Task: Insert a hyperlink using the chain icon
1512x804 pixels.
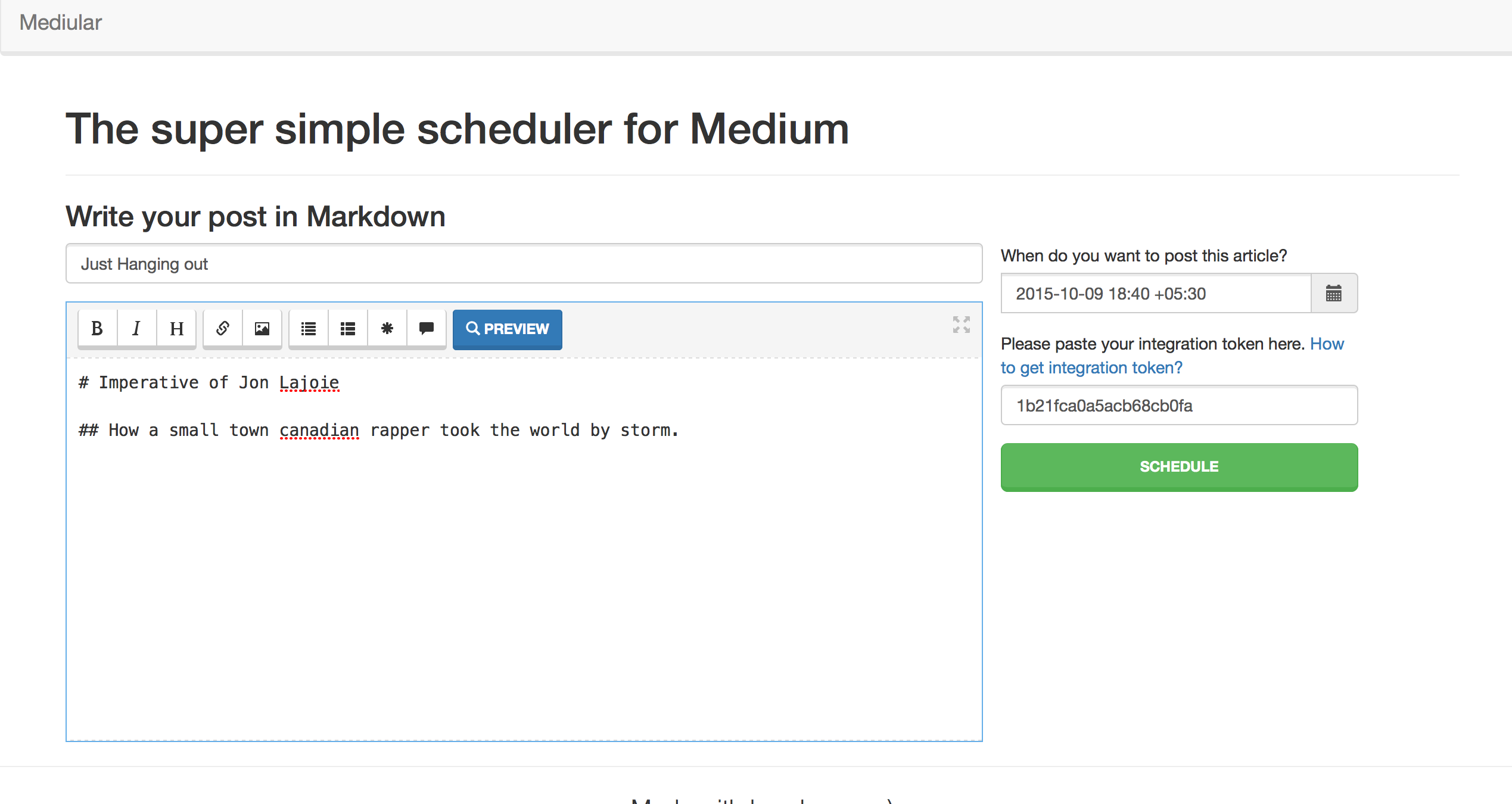Action: 222,328
